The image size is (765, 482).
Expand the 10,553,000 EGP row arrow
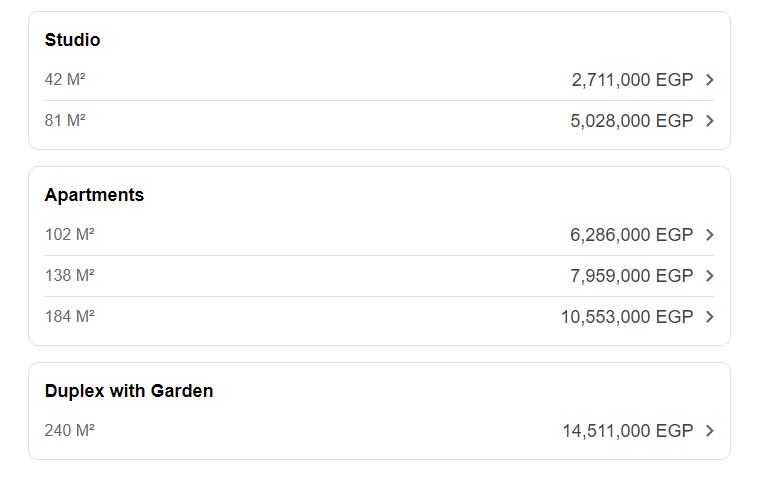coord(709,317)
